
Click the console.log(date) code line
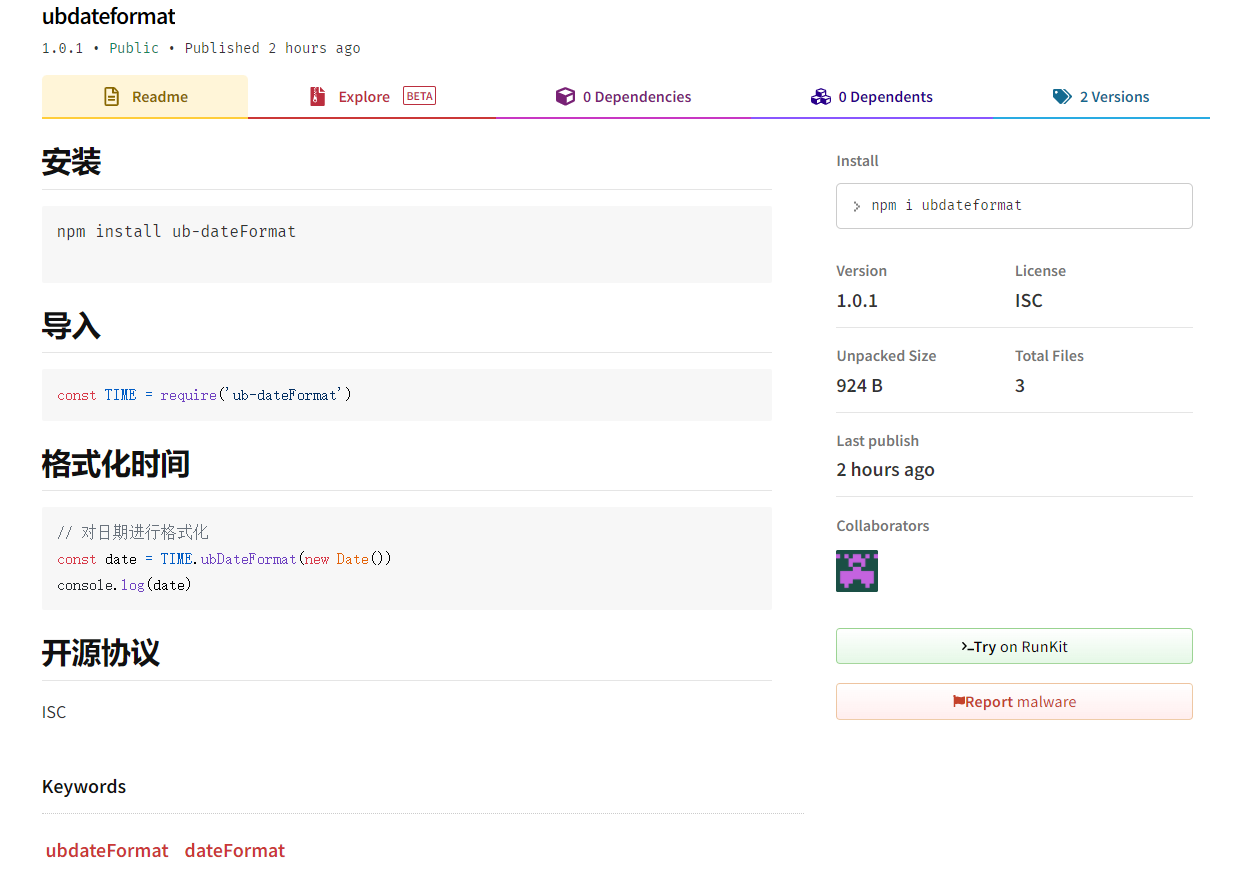click(124, 584)
